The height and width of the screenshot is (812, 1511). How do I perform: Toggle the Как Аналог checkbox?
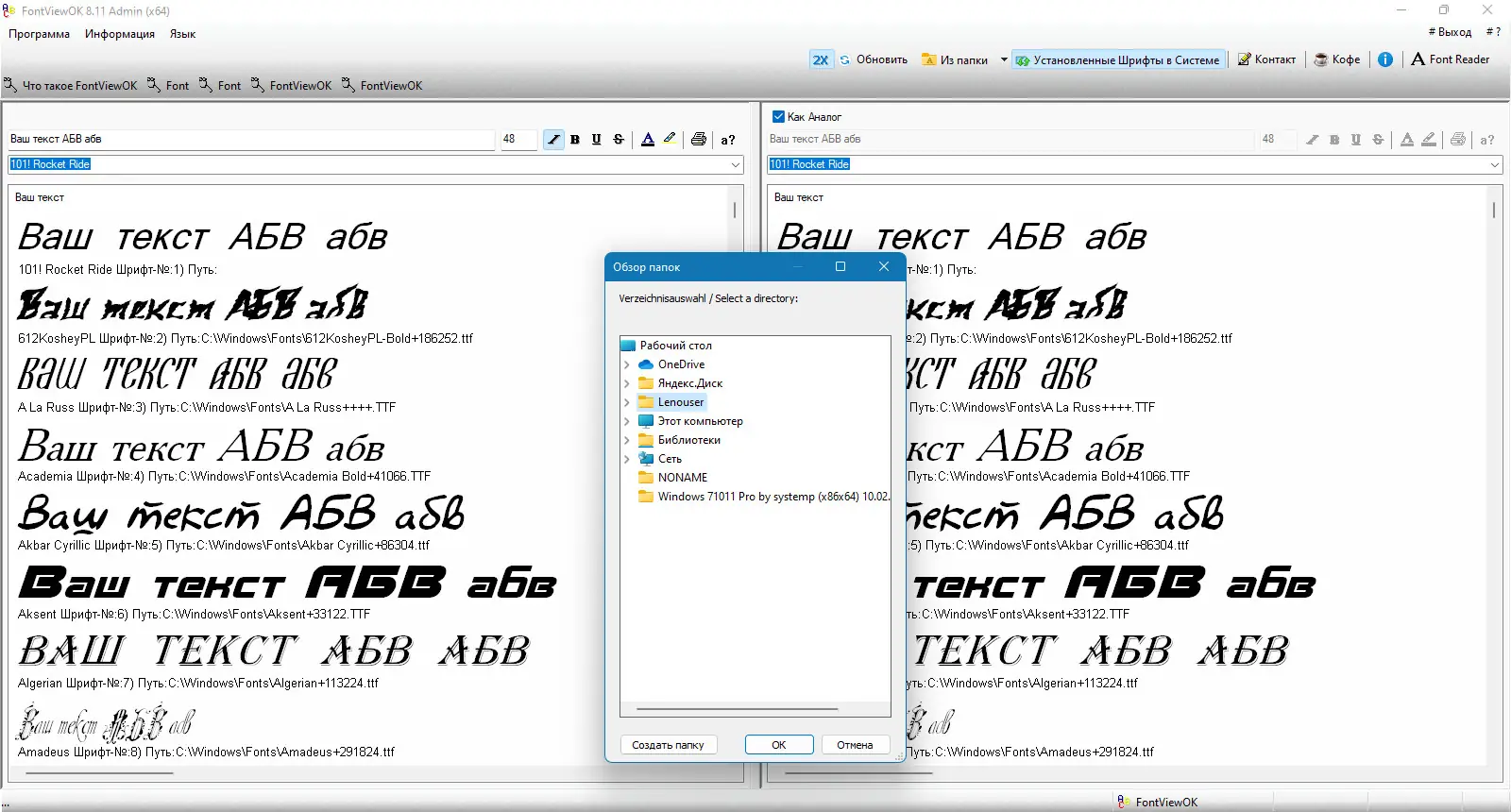[779, 117]
